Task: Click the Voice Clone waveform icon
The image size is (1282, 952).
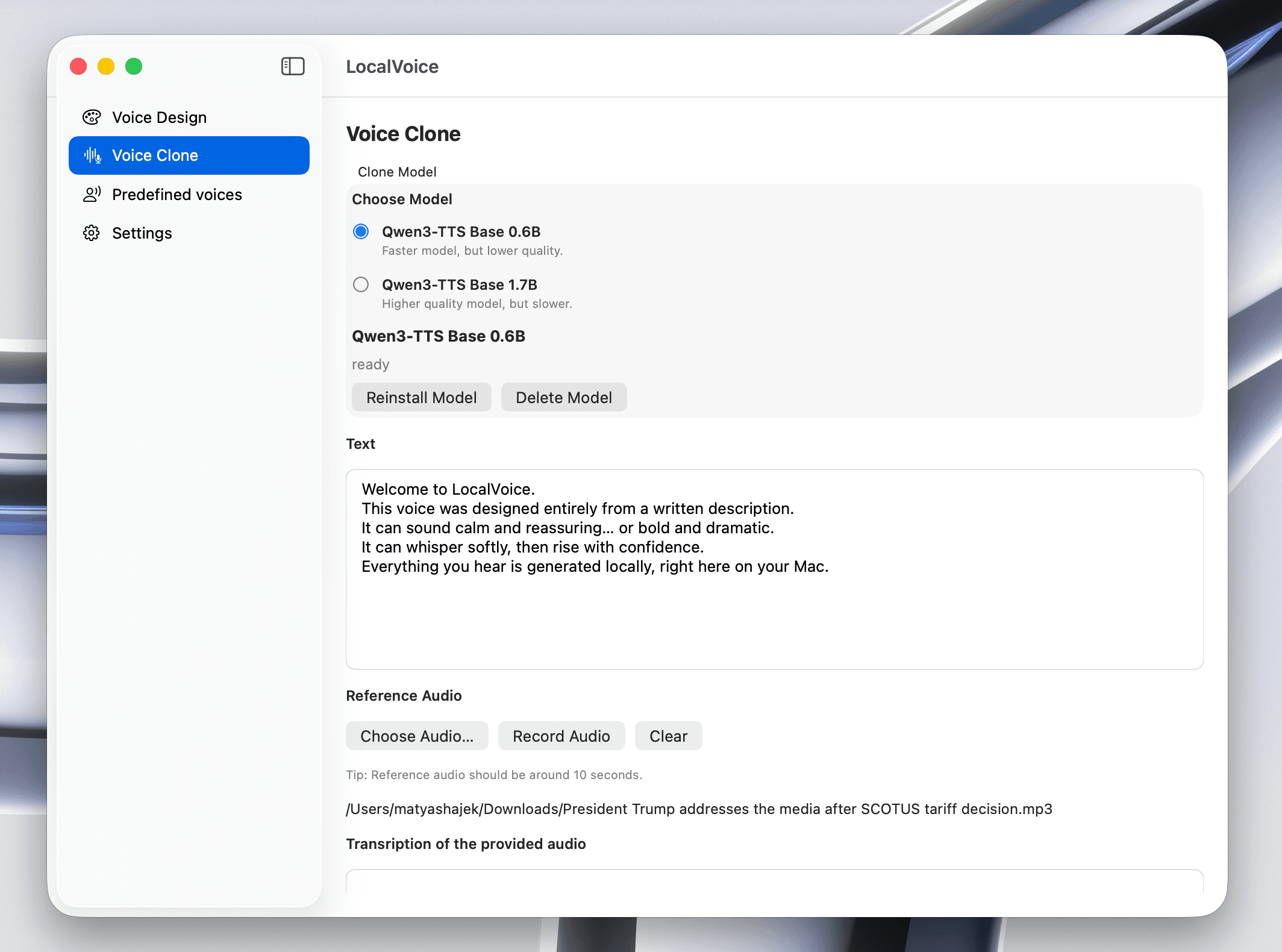Action: pos(92,155)
